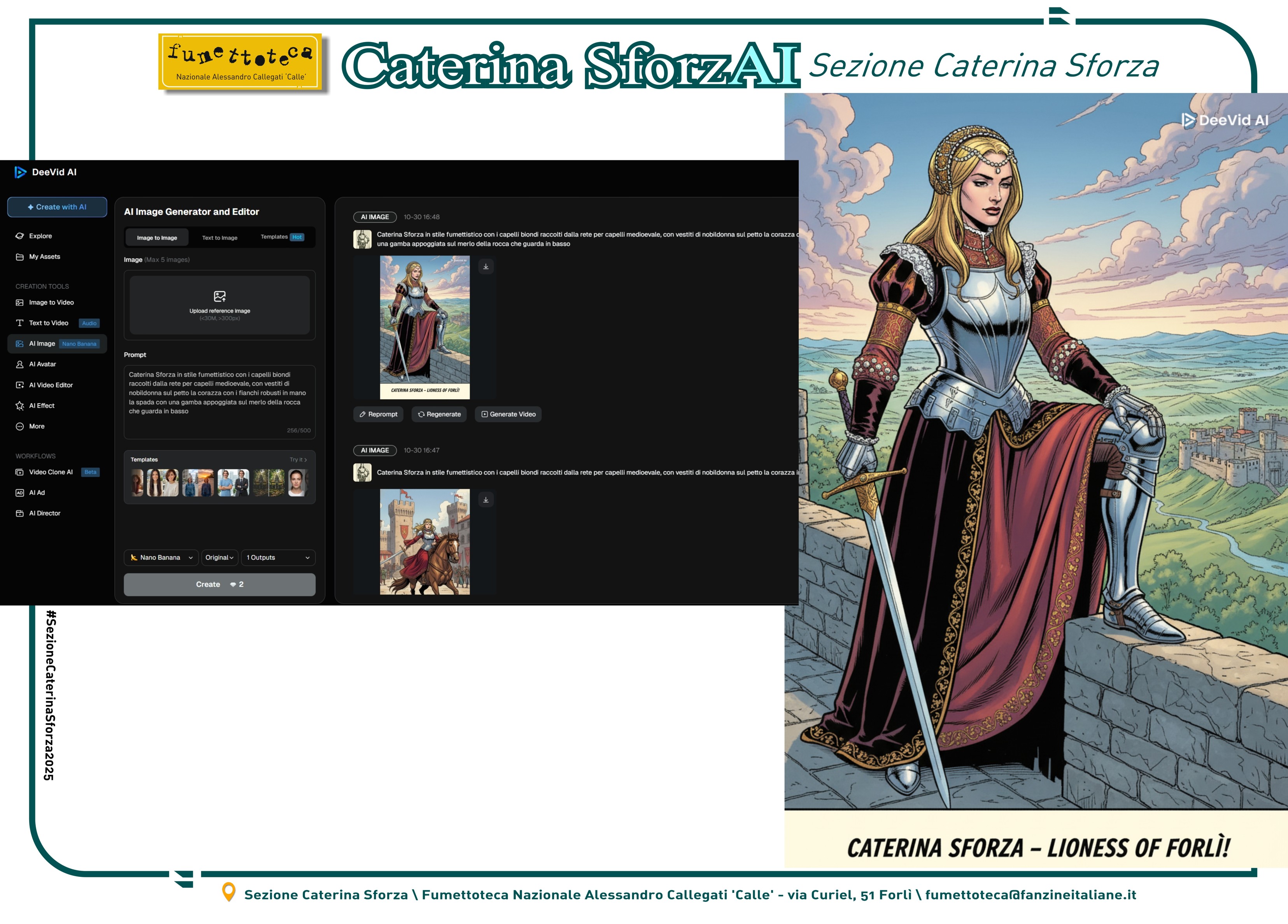Expand the Nano Banana model dropdown
Screen dimensions: 1288x924
point(161,558)
